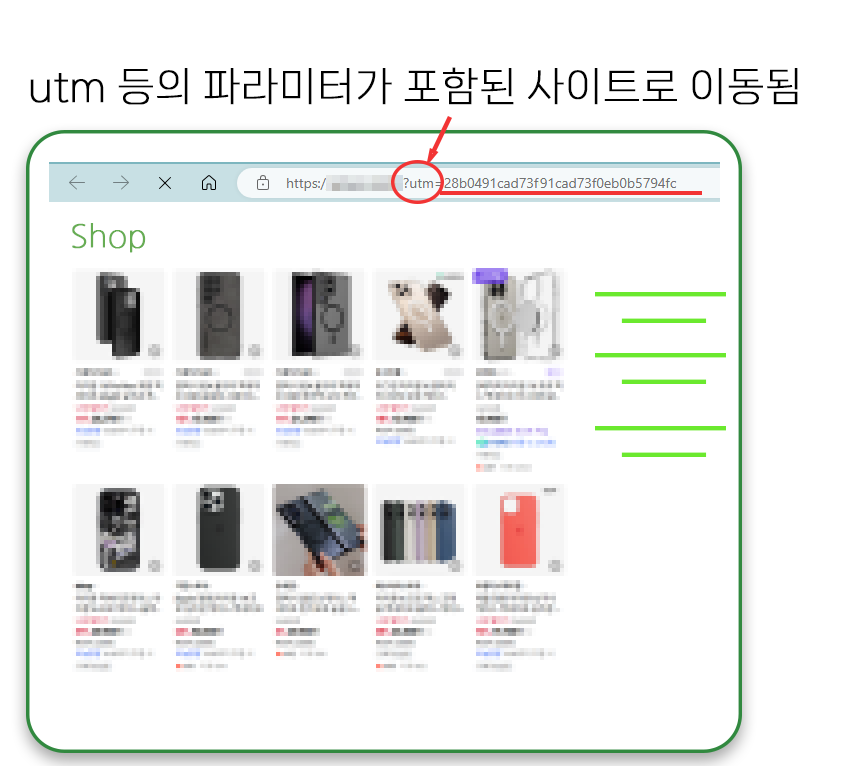Click the padlock site info icon

point(263,183)
